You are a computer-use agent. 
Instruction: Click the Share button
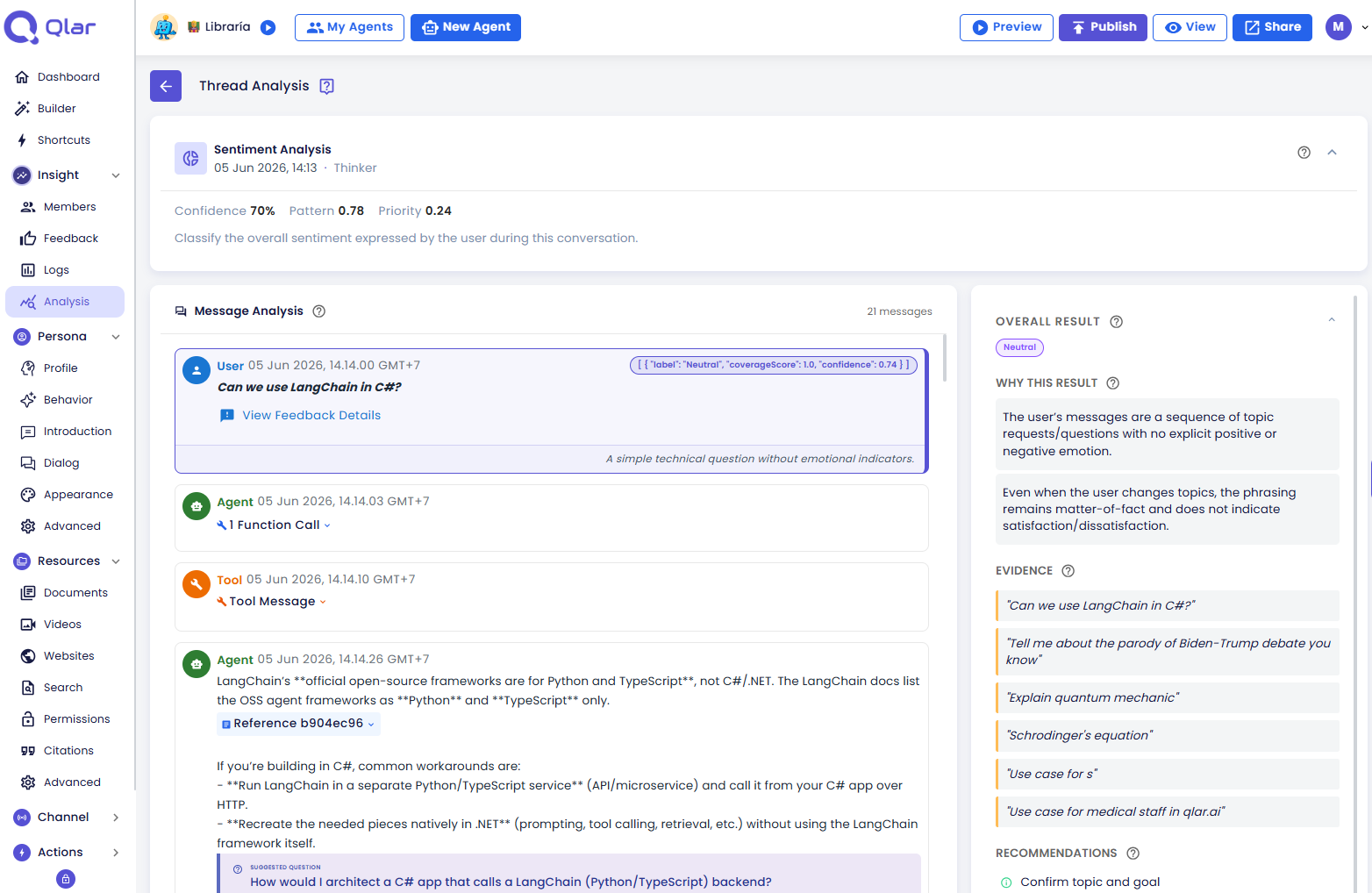[x=1273, y=27]
